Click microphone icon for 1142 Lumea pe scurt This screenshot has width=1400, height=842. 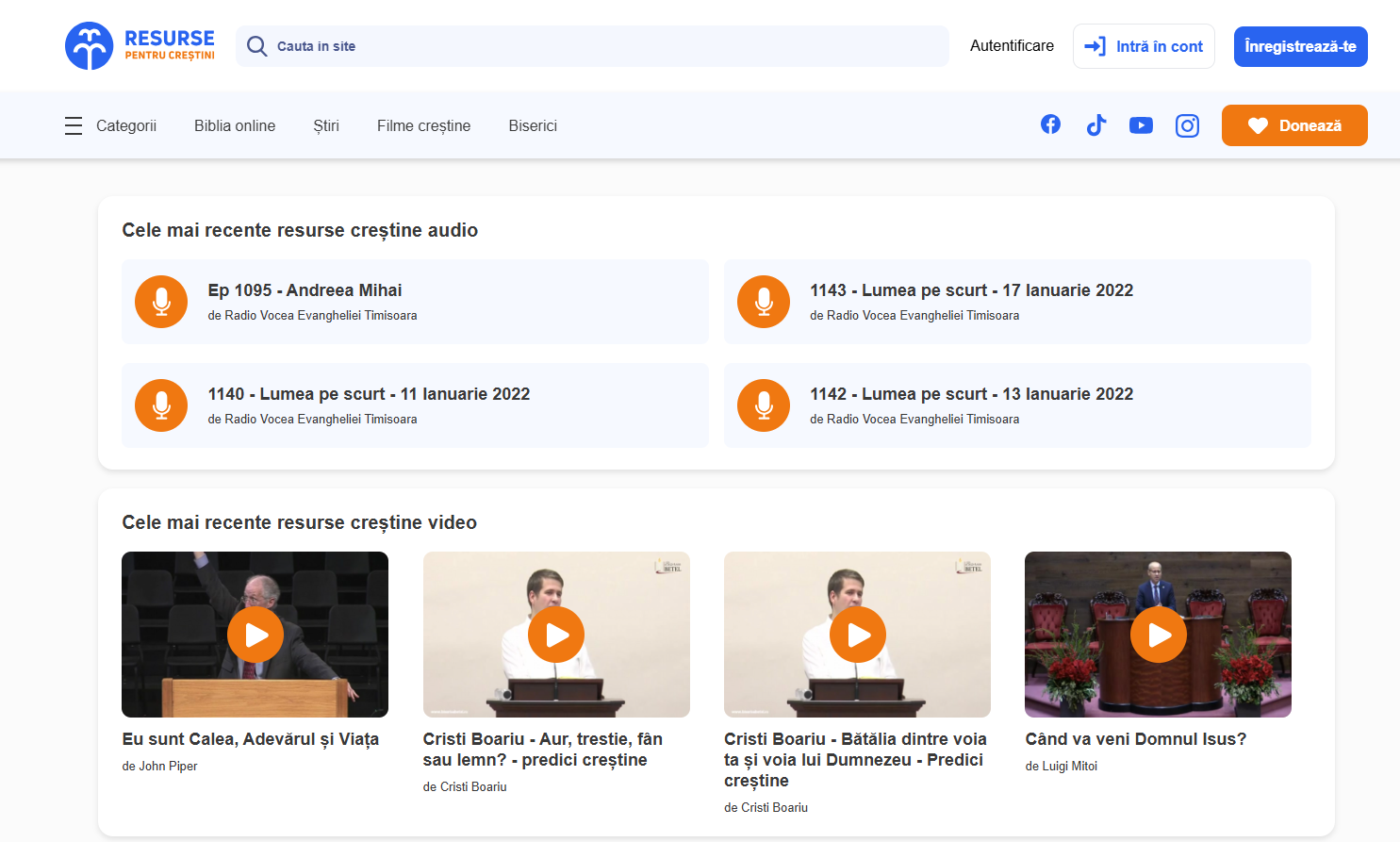764,405
